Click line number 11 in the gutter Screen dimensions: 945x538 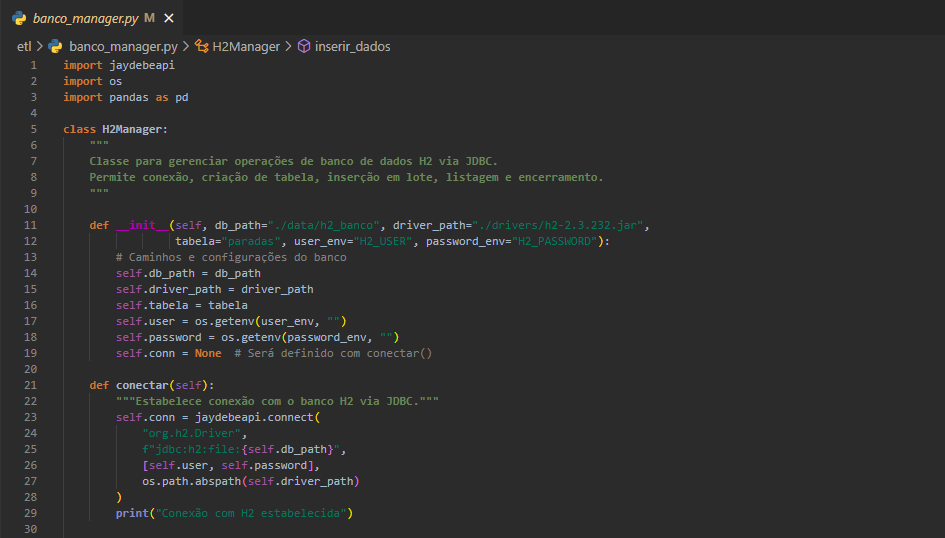[x=31, y=225]
